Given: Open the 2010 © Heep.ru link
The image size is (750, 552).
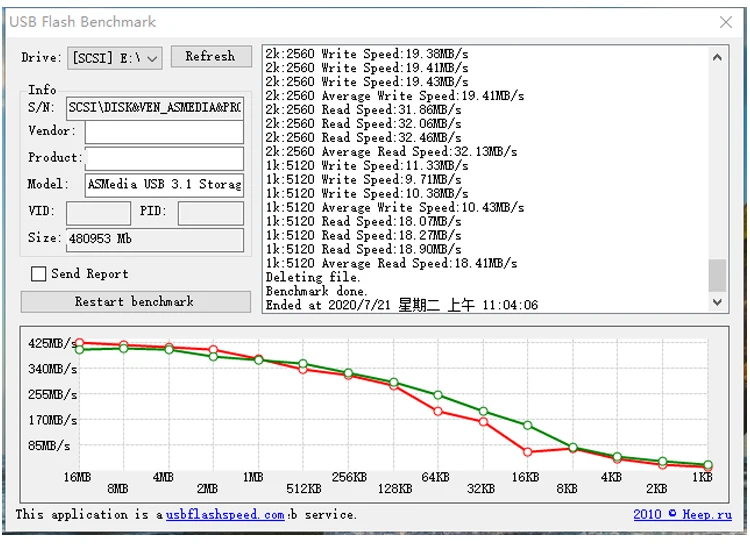Looking at the screenshot, I should point(682,515).
